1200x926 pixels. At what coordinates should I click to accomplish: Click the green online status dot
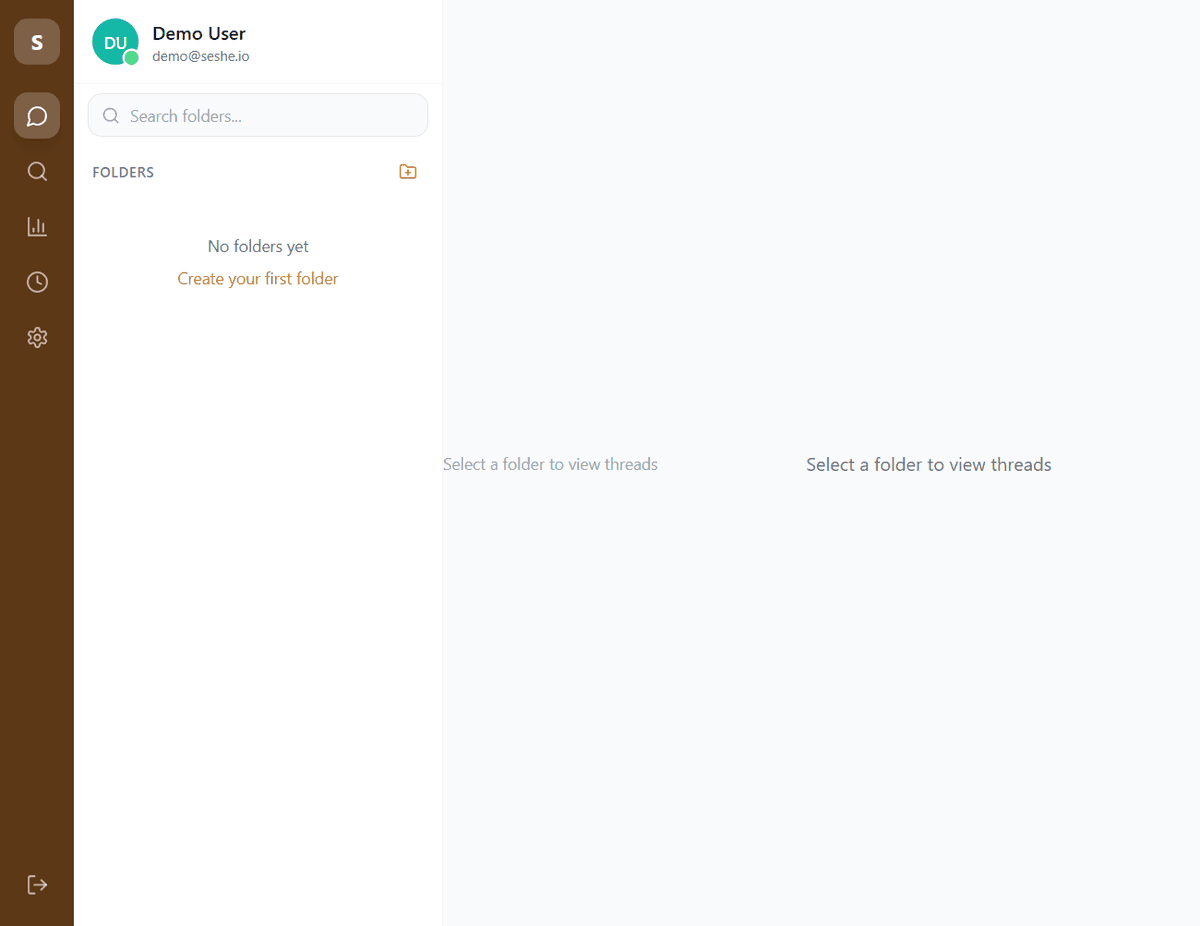[x=131, y=59]
